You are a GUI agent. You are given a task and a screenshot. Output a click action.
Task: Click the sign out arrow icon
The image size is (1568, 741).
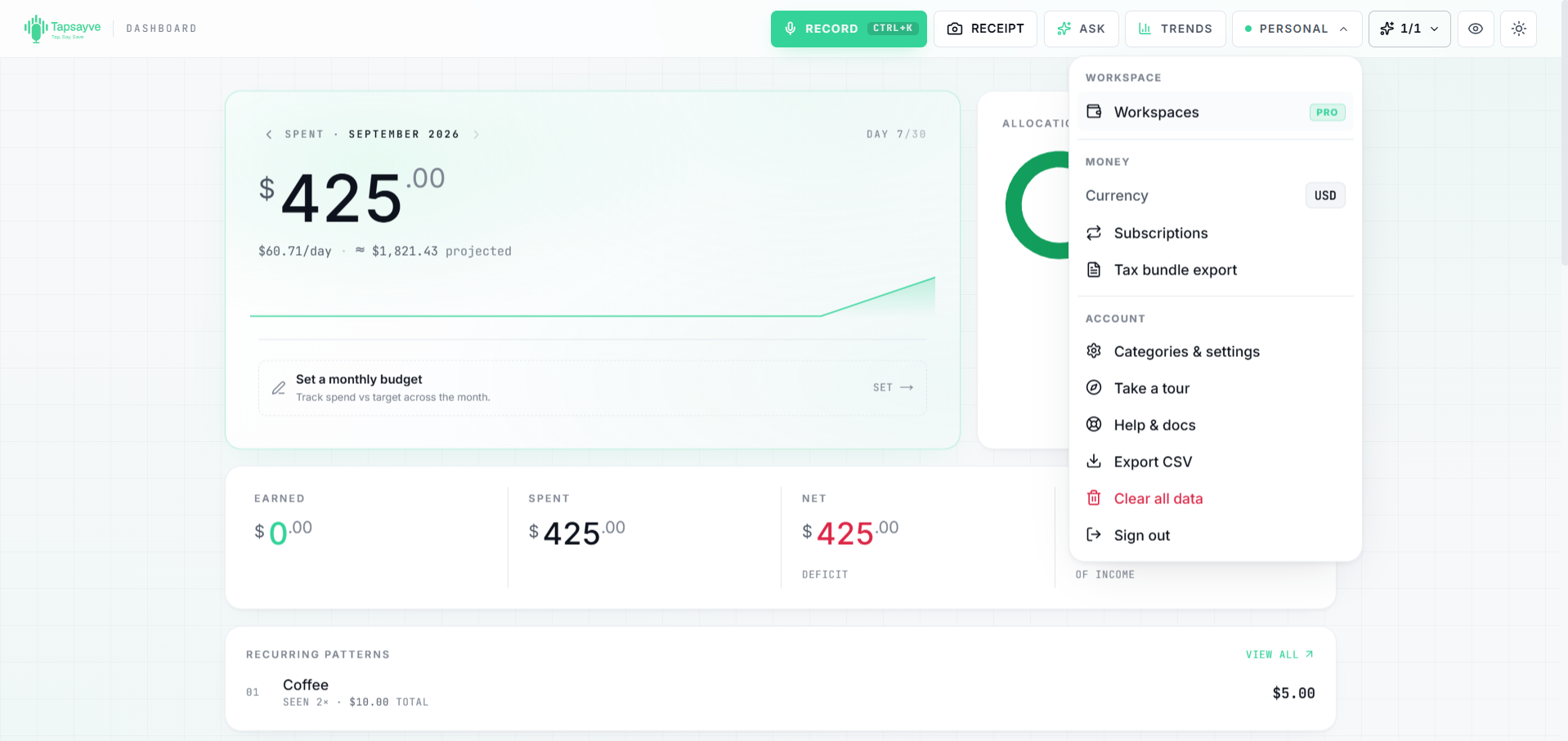click(x=1094, y=535)
